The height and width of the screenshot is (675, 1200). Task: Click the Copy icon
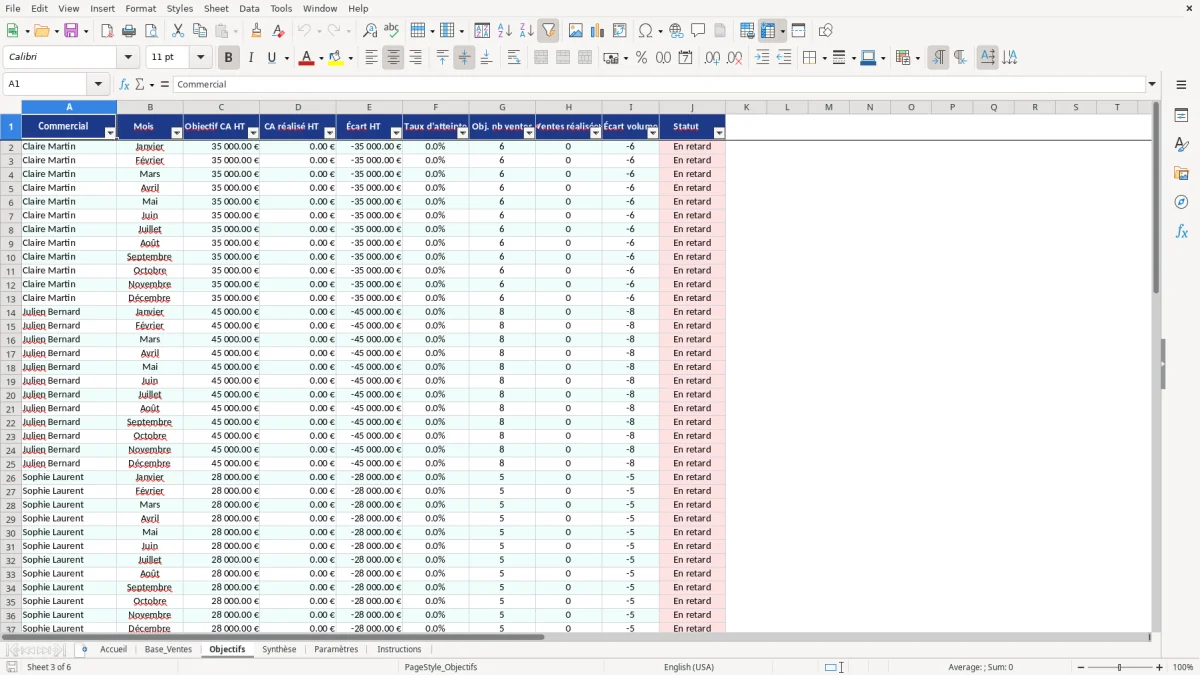(x=200, y=31)
